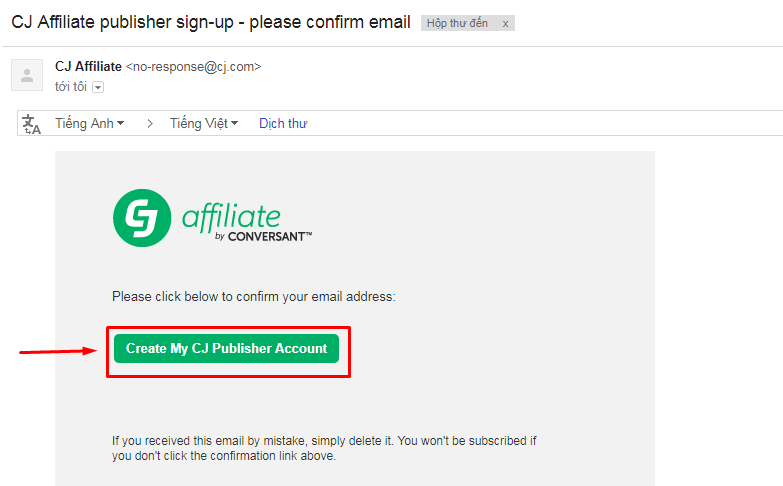Click the affiliate wordmark in the email
The image size is (783, 486).
pyautogui.click(x=231, y=215)
